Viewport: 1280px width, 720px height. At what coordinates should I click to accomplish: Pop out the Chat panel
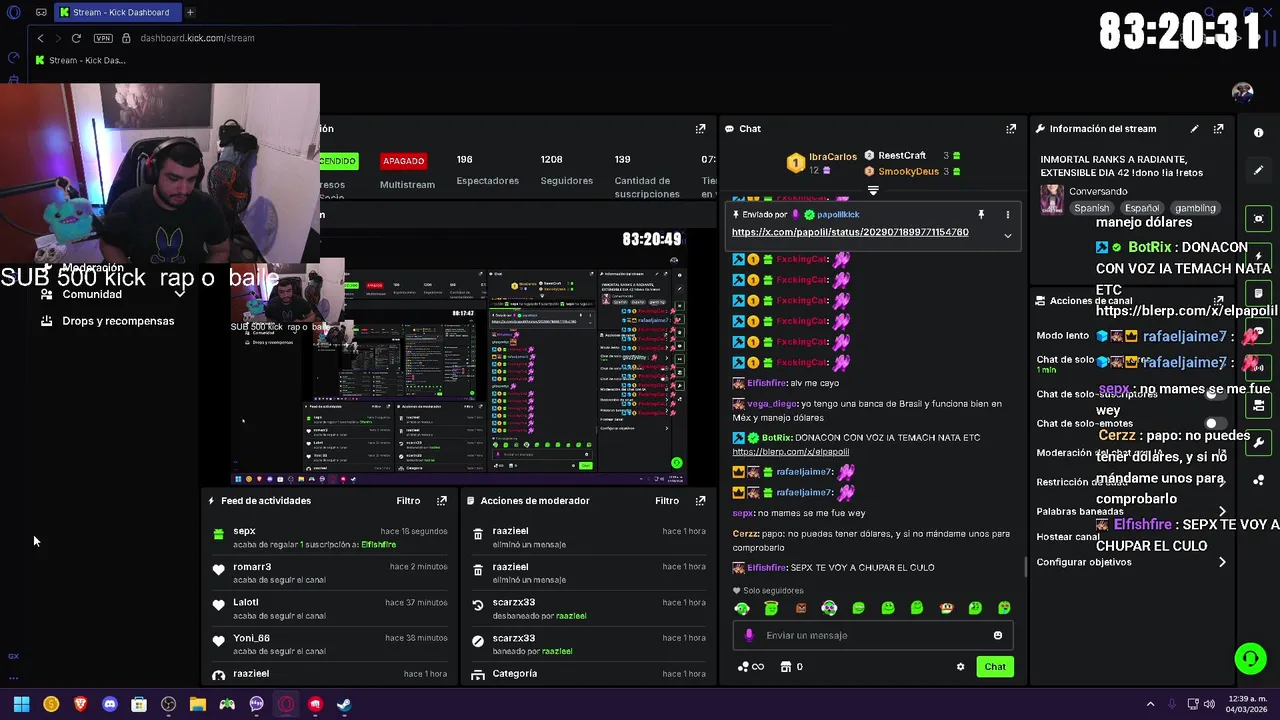(1011, 129)
